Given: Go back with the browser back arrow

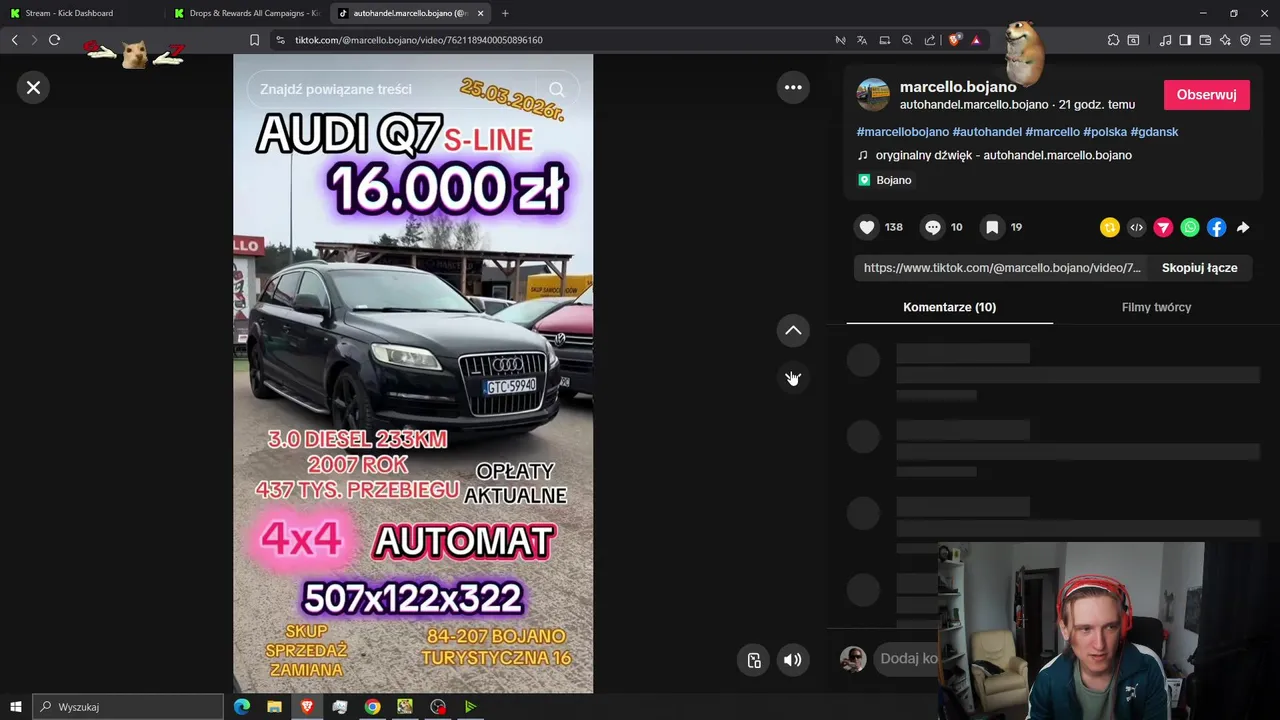Looking at the screenshot, I should tap(14, 40).
